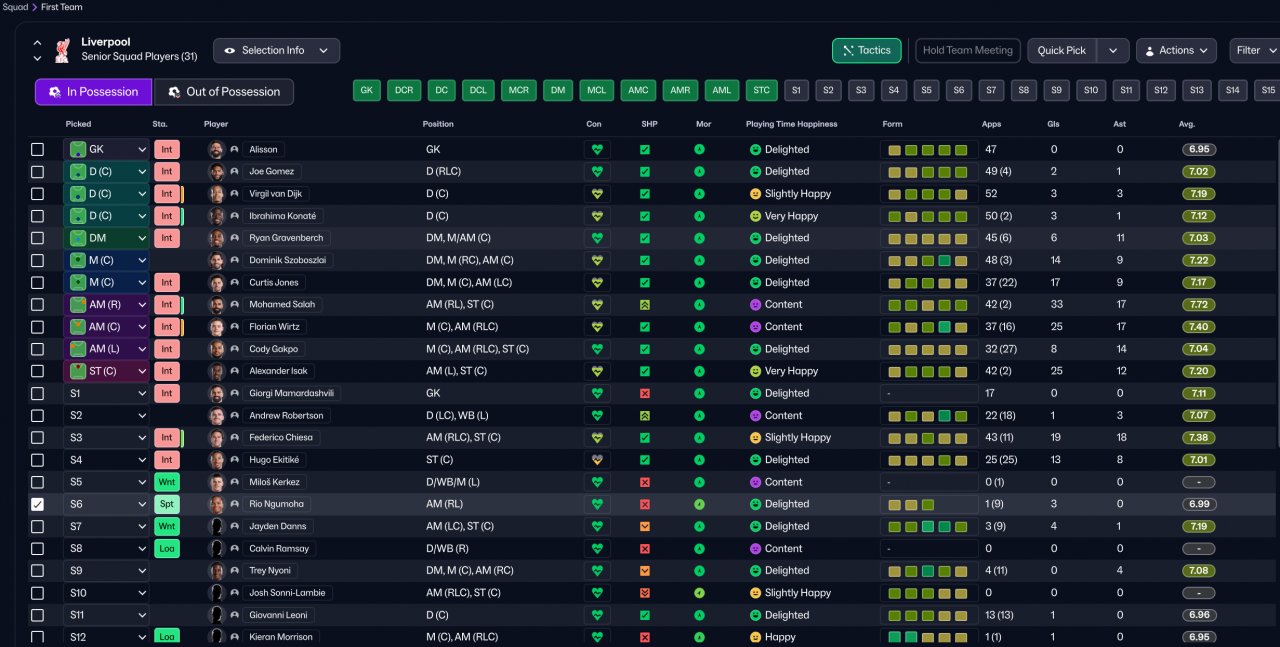This screenshot has width=1280, height=647.
Task: Click Giorgi Mamardashvili's red match sharpness icon
Action: pos(645,394)
